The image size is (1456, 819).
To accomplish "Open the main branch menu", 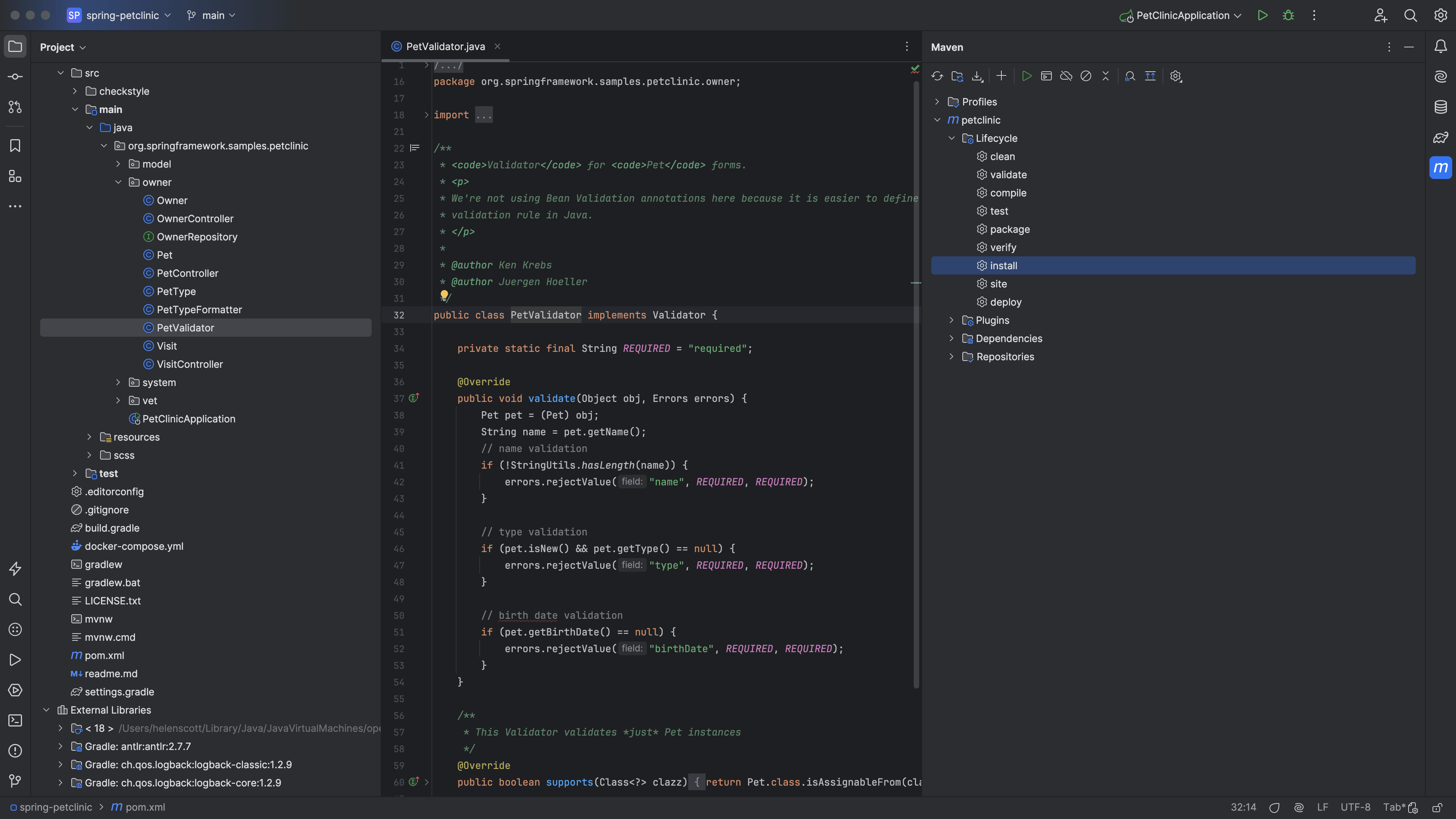I will point(212,16).
